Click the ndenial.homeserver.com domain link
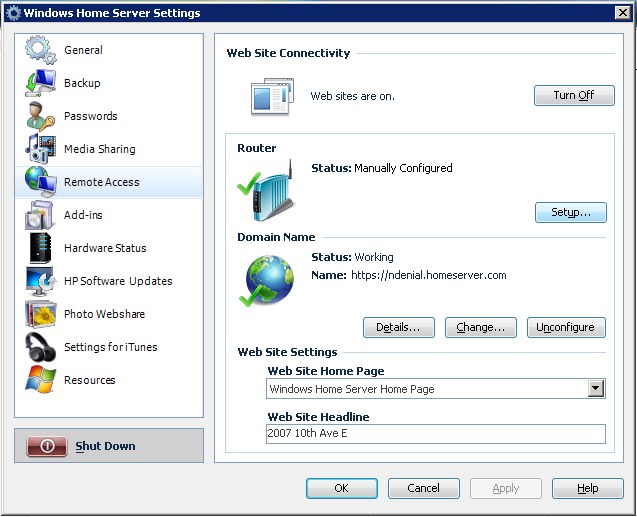This screenshot has height=517, width=637. pos(429,275)
